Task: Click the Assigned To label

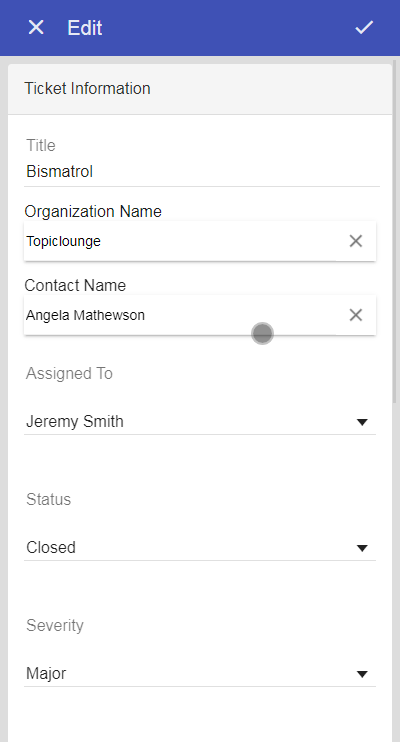Action: click(x=69, y=373)
